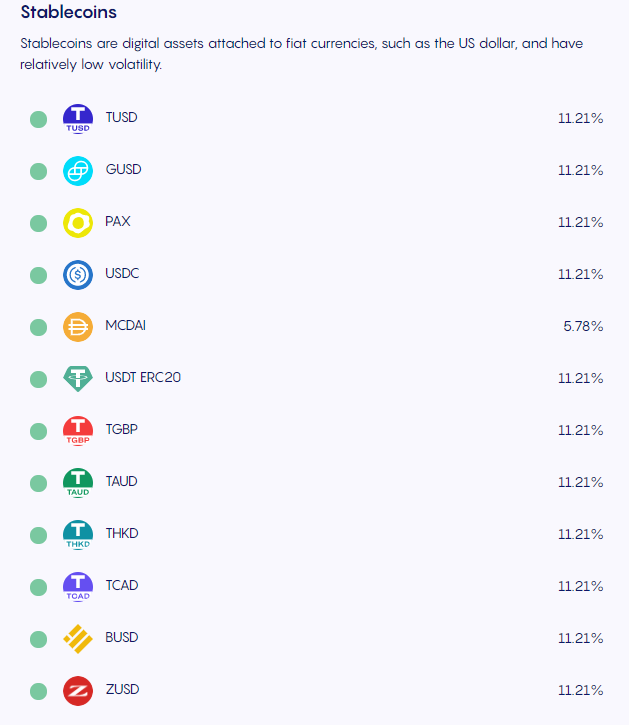The width and height of the screenshot is (629, 725).
Task: Toggle the green status dot beside TUSD
Action: coord(39,120)
